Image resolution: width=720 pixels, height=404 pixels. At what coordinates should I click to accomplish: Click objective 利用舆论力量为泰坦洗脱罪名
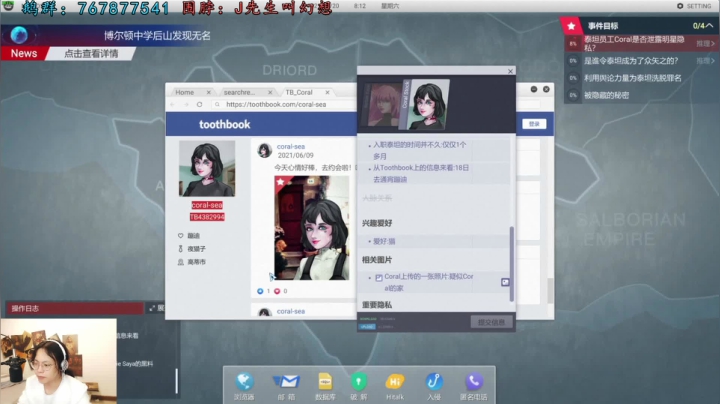point(633,78)
